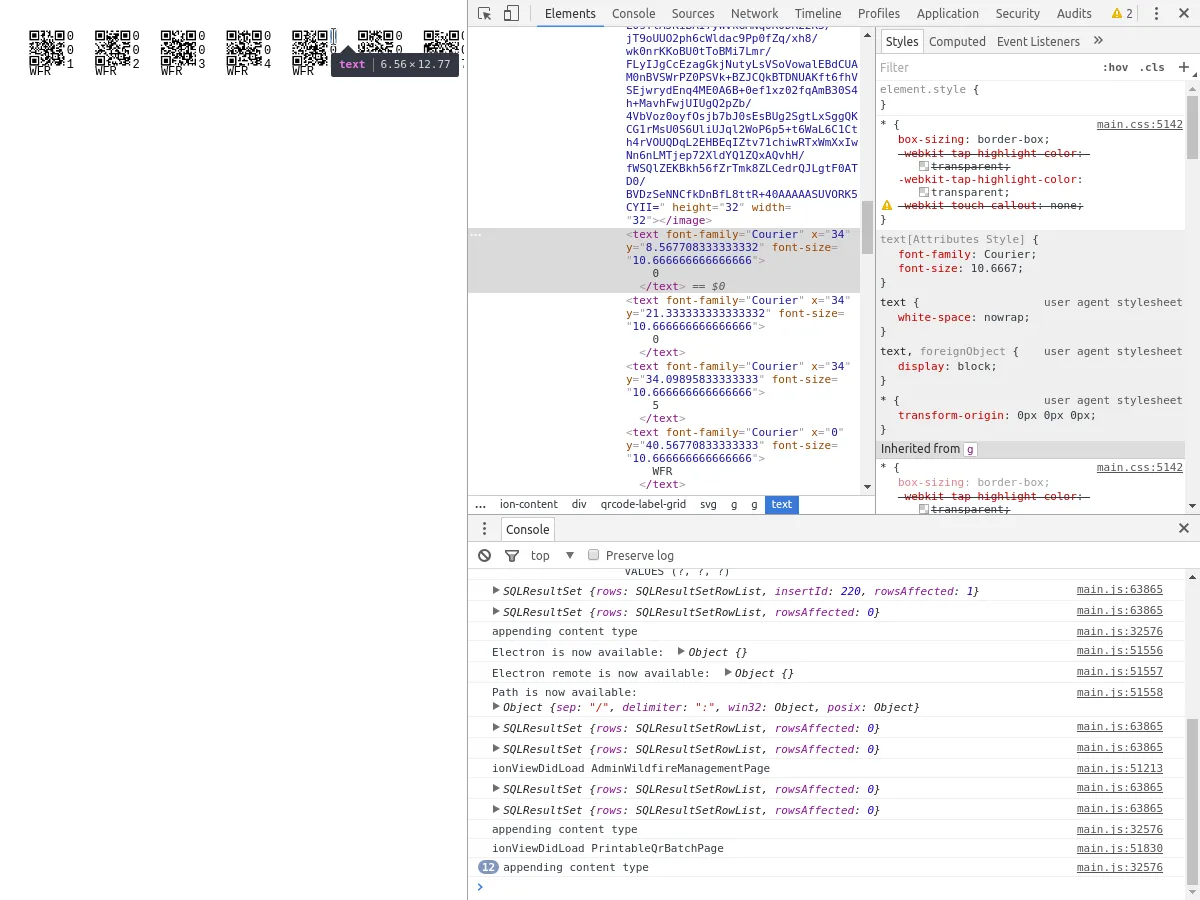Switch to the Elements tab
This screenshot has width=1200, height=900.
[570, 13]
